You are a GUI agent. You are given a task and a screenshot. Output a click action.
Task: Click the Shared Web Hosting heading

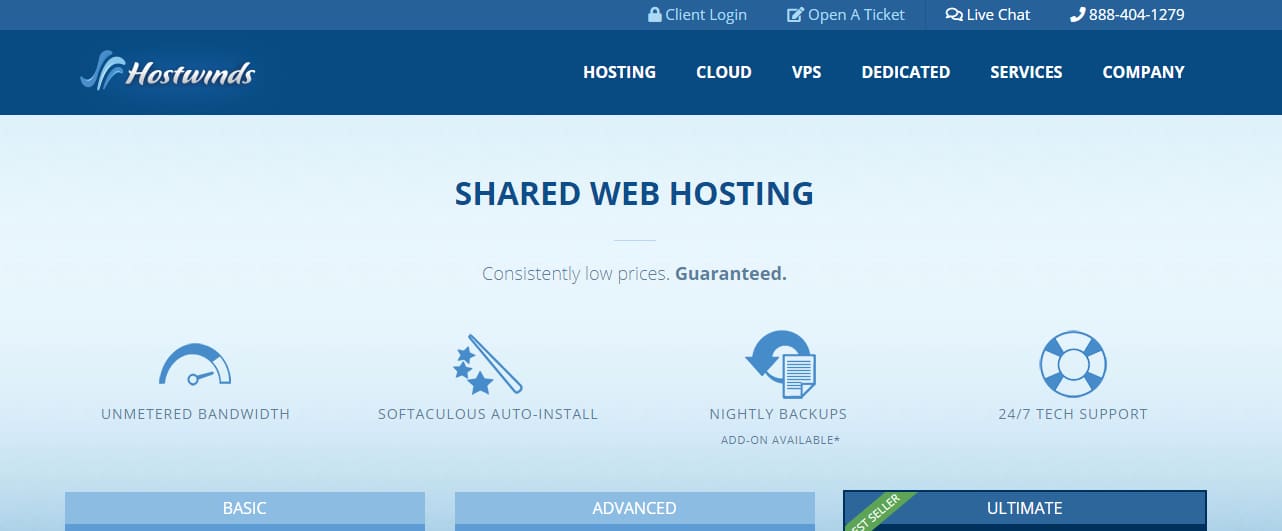[x=634, y=193]
